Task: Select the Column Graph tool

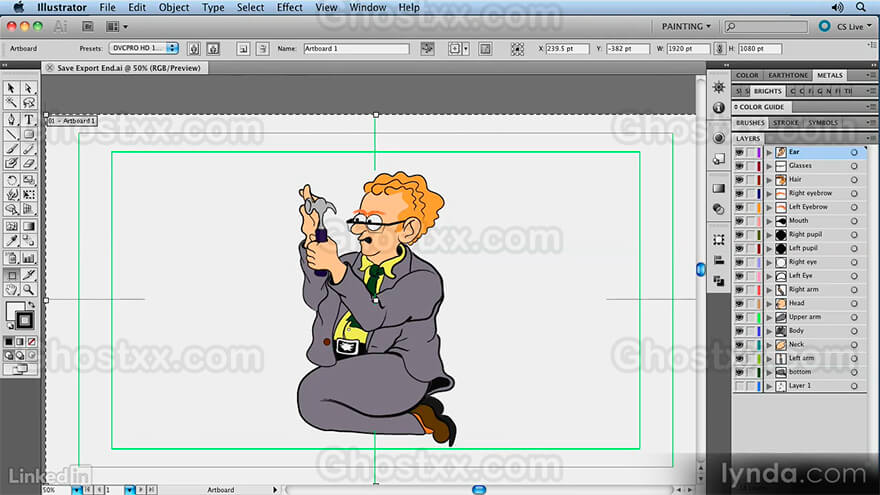Action: coord(29,258)
